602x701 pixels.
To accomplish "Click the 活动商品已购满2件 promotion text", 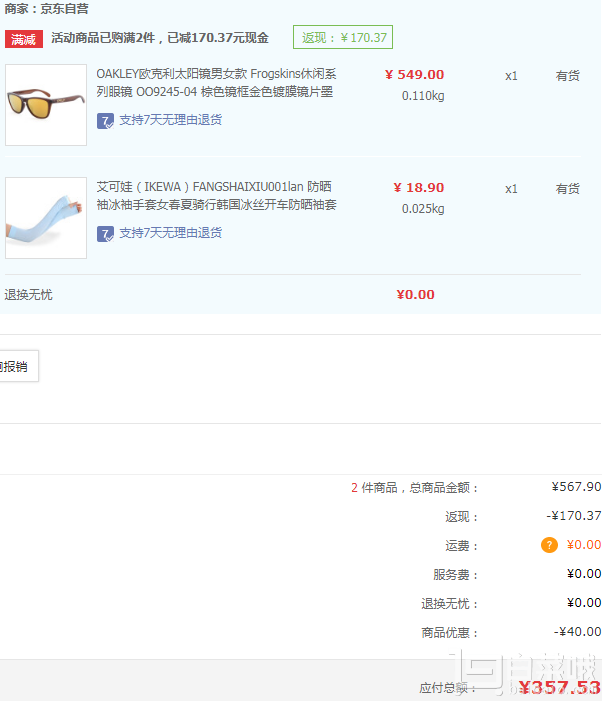I will pos(160,38).
